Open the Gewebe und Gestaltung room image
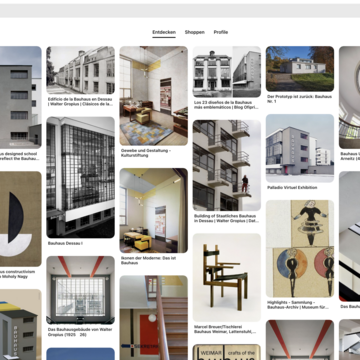 click(154, 96)
